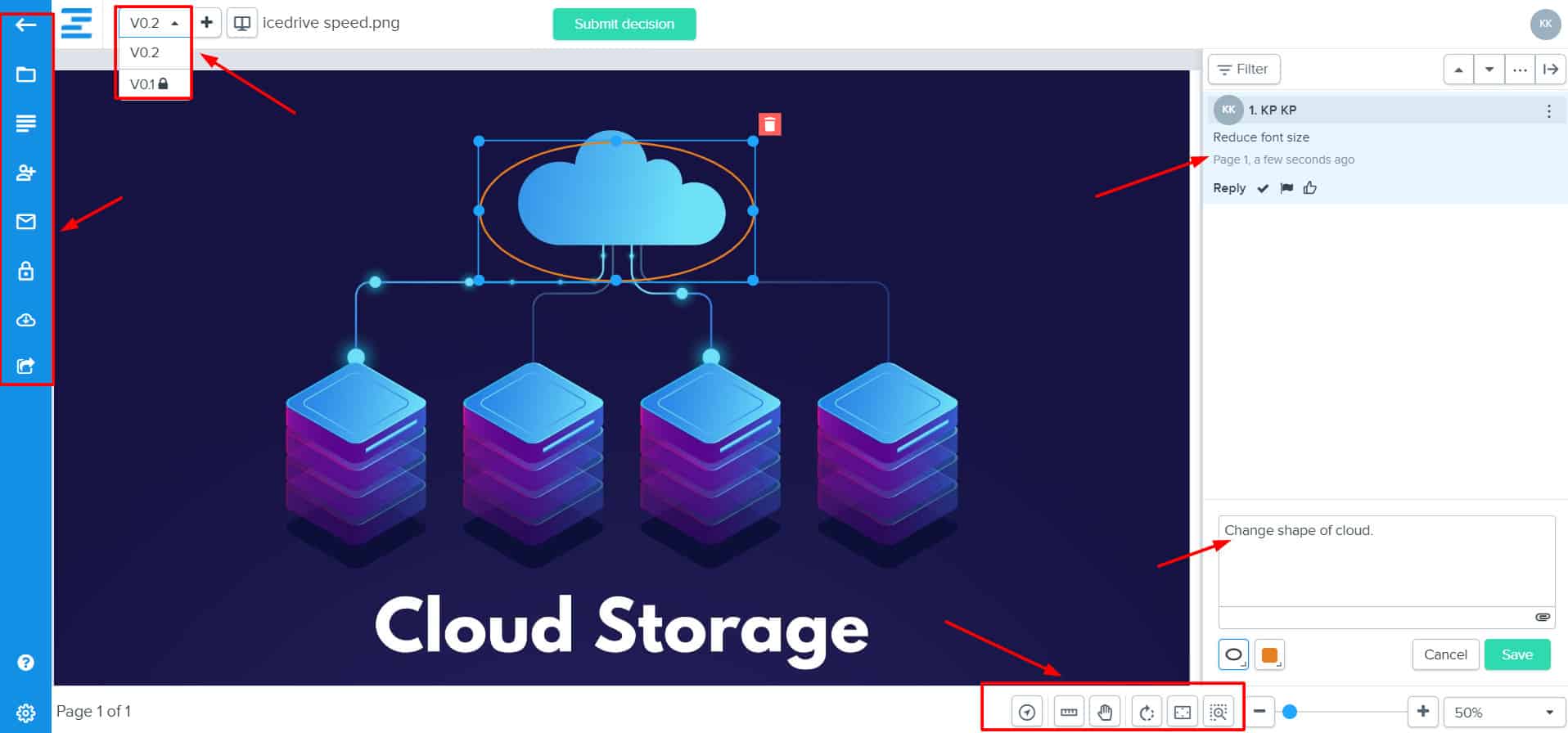This screenshot has height=733, width=1568.
Task: Select locked version V0.1 from the list
Action: coord(149,84)
